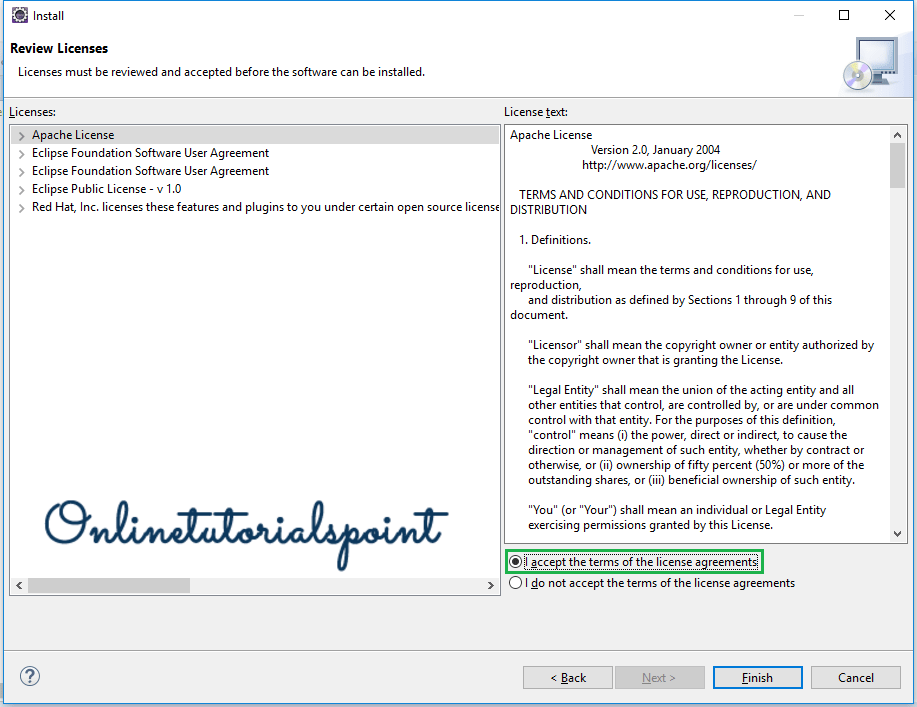917x707 pixels.
Task: Select second Eclipse Foundation Software User Agreement
Action: tap(150, 171)
